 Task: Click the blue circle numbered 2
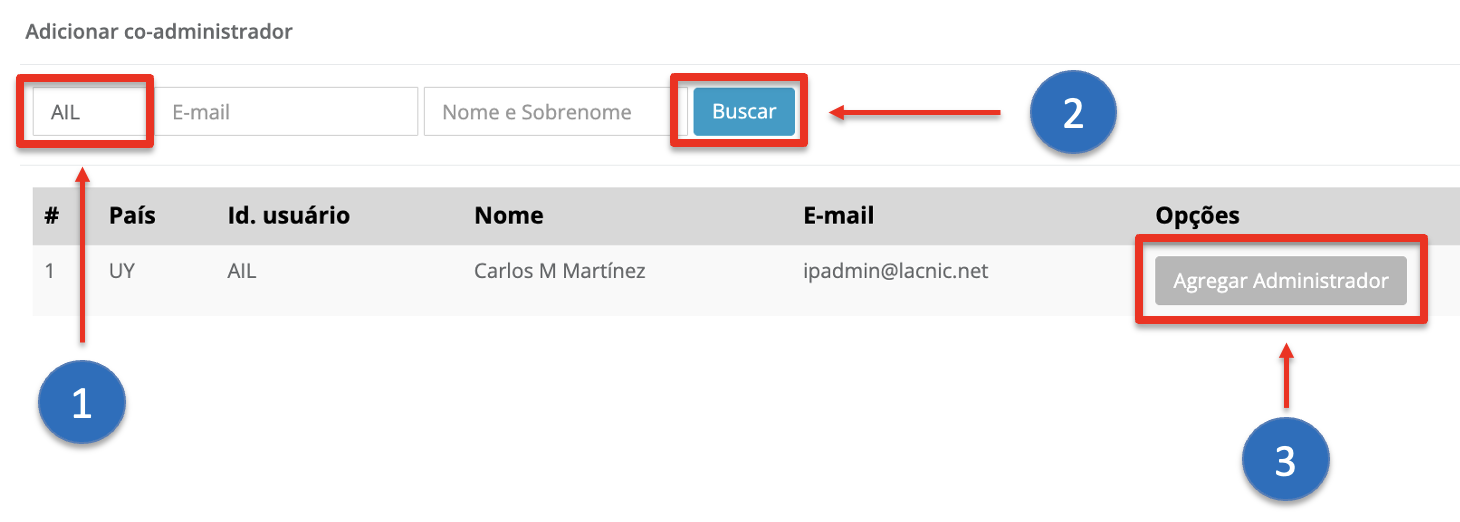(x=1073, y=113)
